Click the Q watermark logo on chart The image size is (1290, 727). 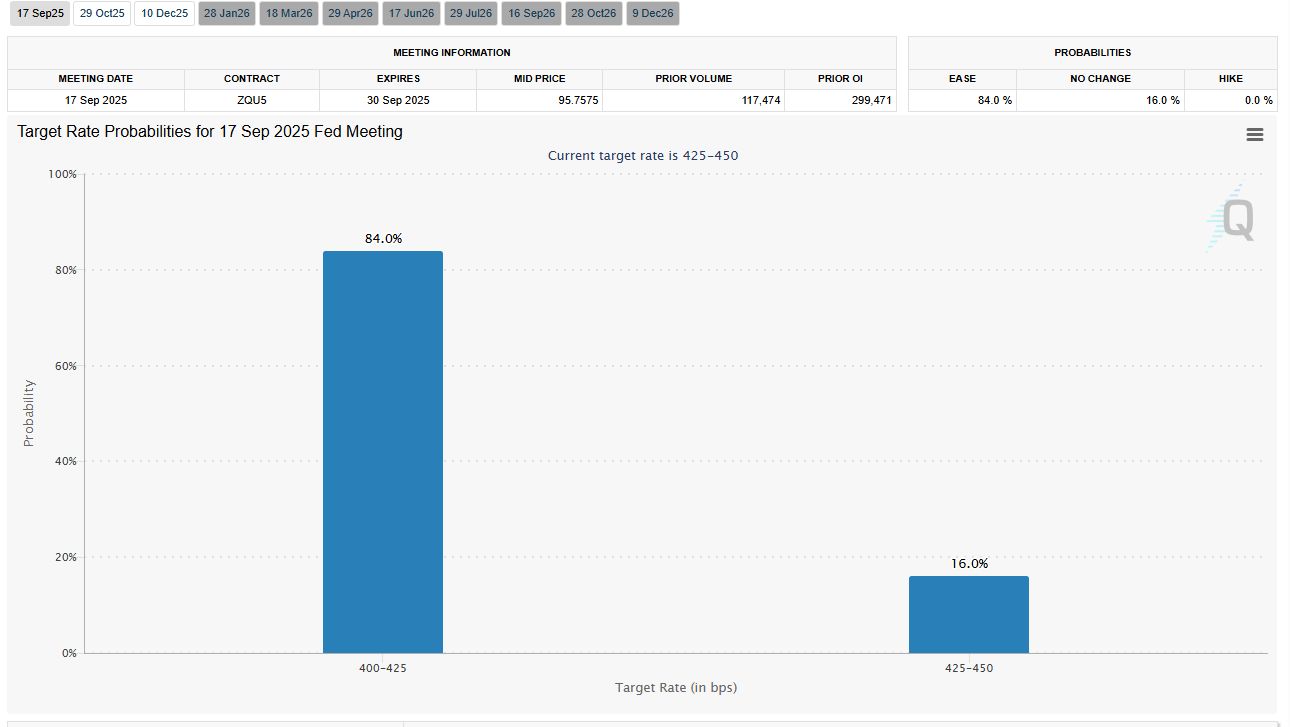[x=1230, y=217]
